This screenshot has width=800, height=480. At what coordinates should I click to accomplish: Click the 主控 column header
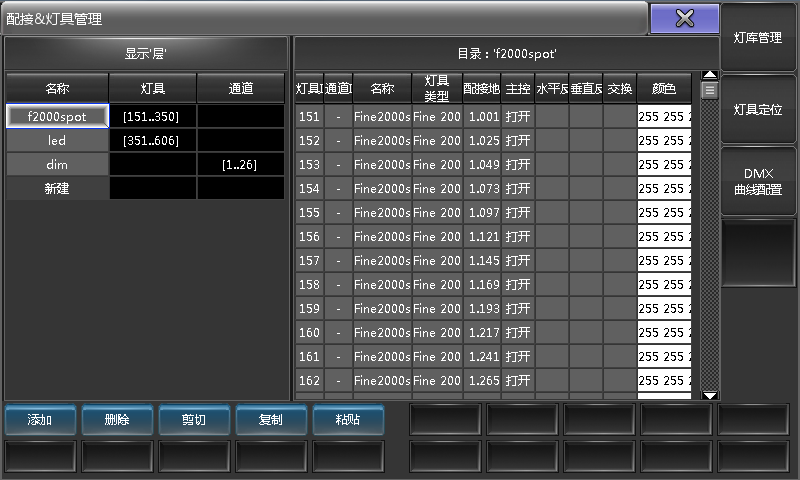point(518,88)
